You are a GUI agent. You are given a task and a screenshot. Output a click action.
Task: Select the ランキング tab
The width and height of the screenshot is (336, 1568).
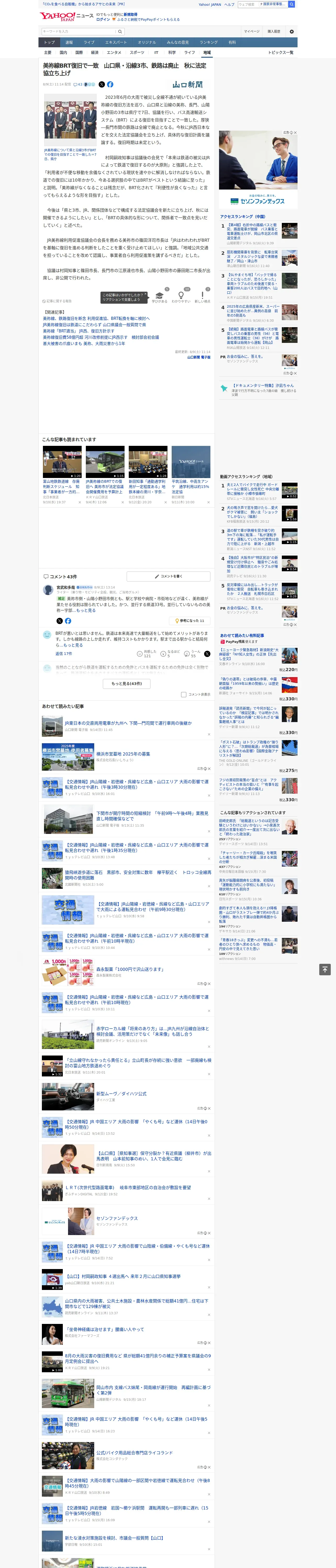209,43
